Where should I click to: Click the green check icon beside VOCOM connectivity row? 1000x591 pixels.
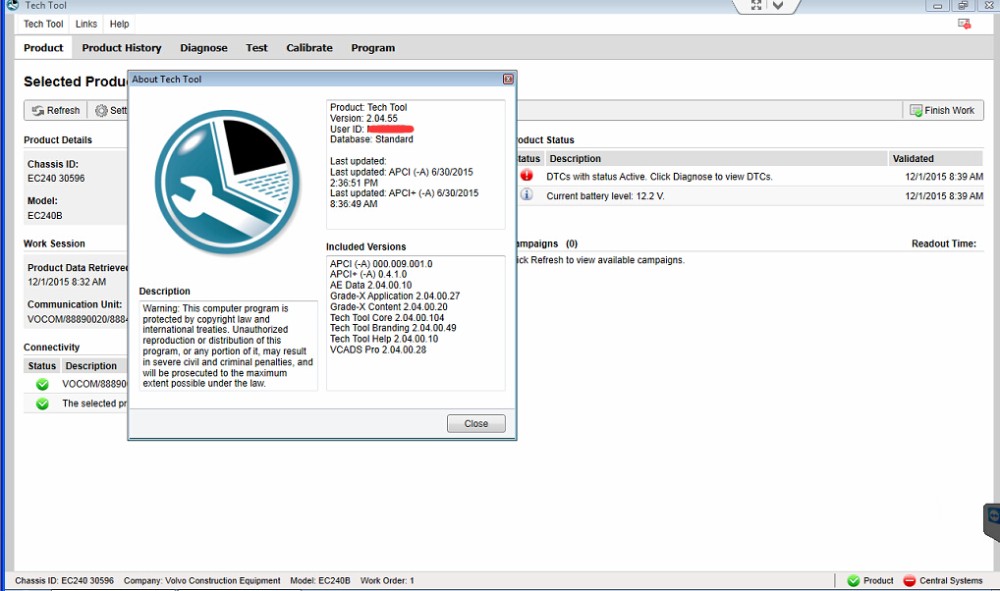coord(42,384)
